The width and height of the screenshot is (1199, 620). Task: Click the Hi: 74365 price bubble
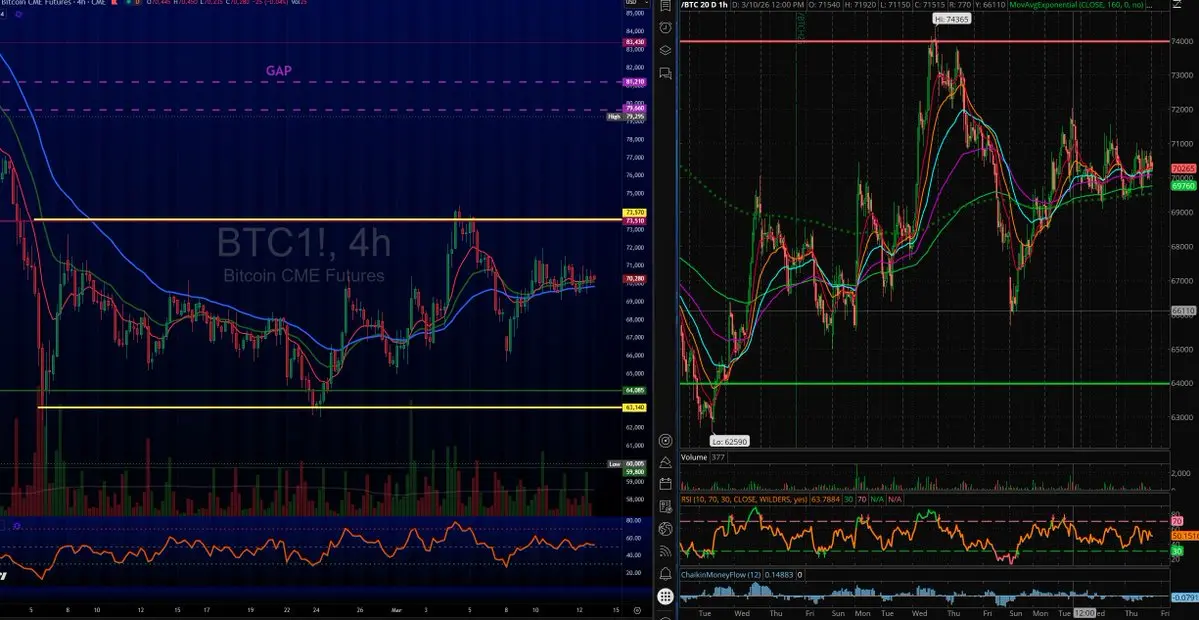coord(951,18)
